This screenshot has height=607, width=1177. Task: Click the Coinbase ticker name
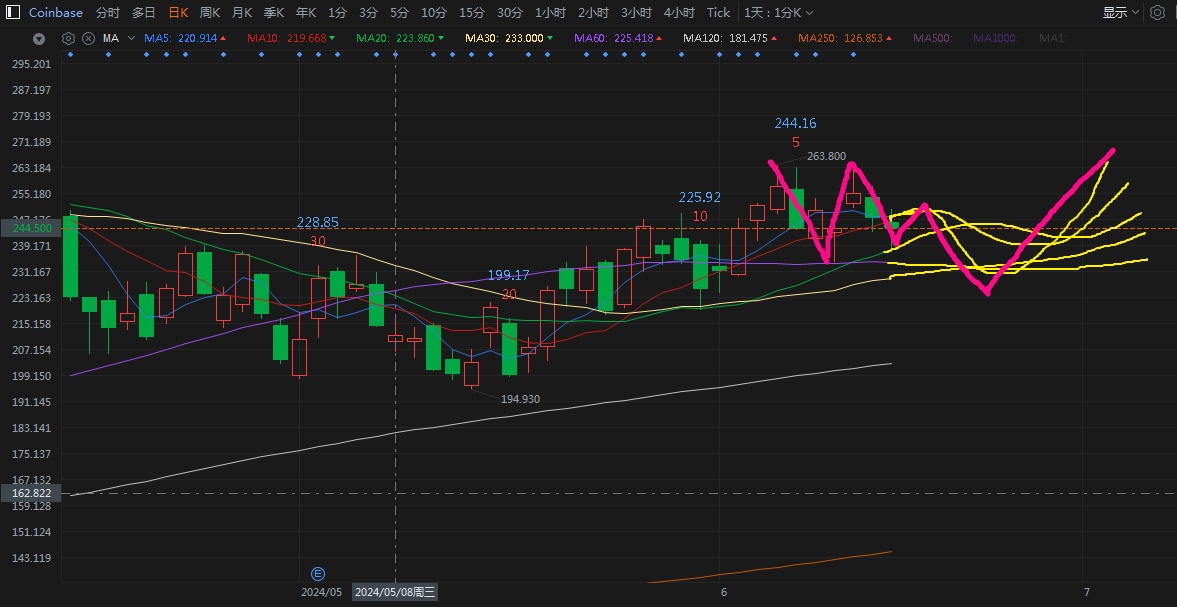pyautogui.click(x=56, y=13)
